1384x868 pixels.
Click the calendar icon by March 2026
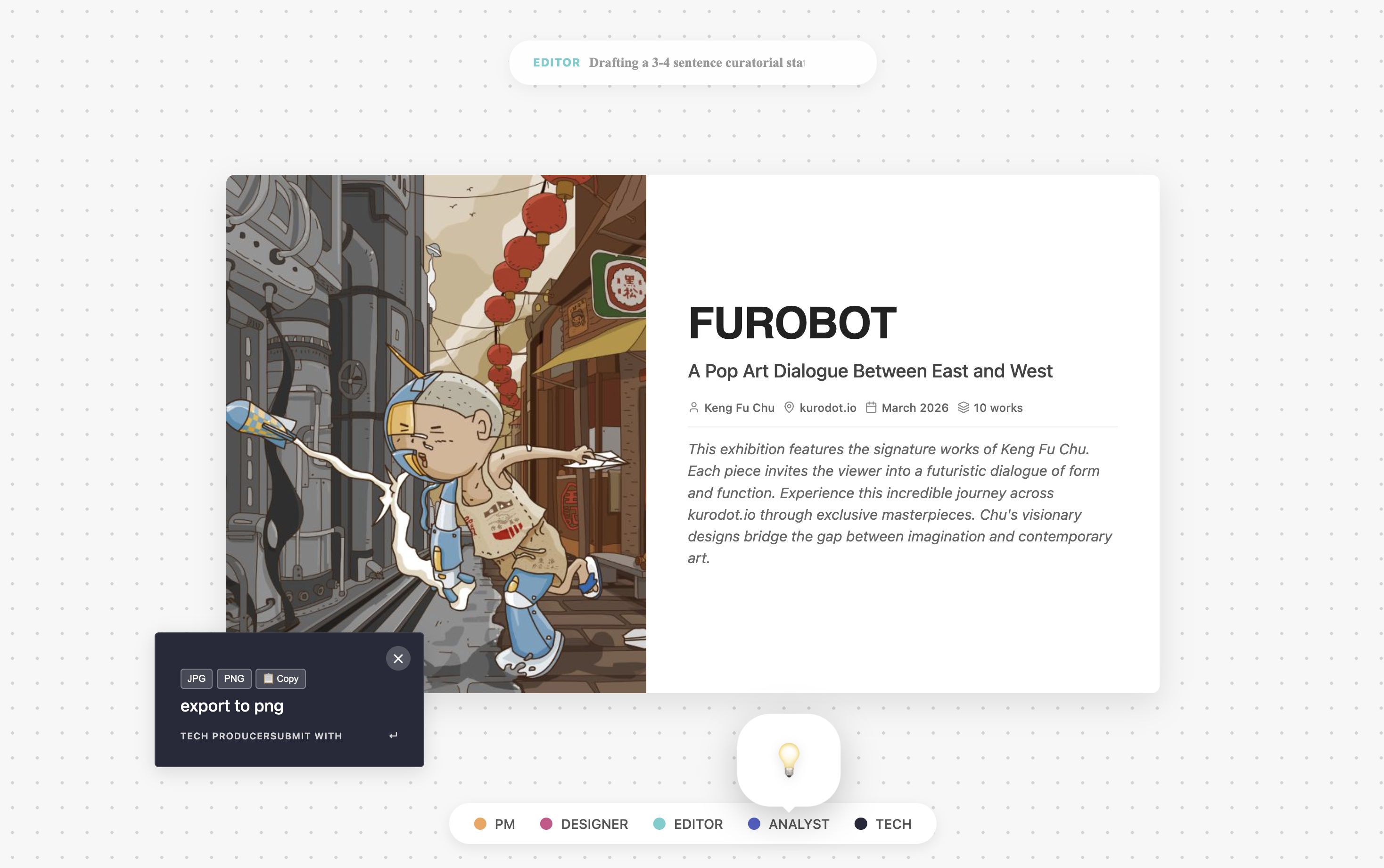pos(871,408)
